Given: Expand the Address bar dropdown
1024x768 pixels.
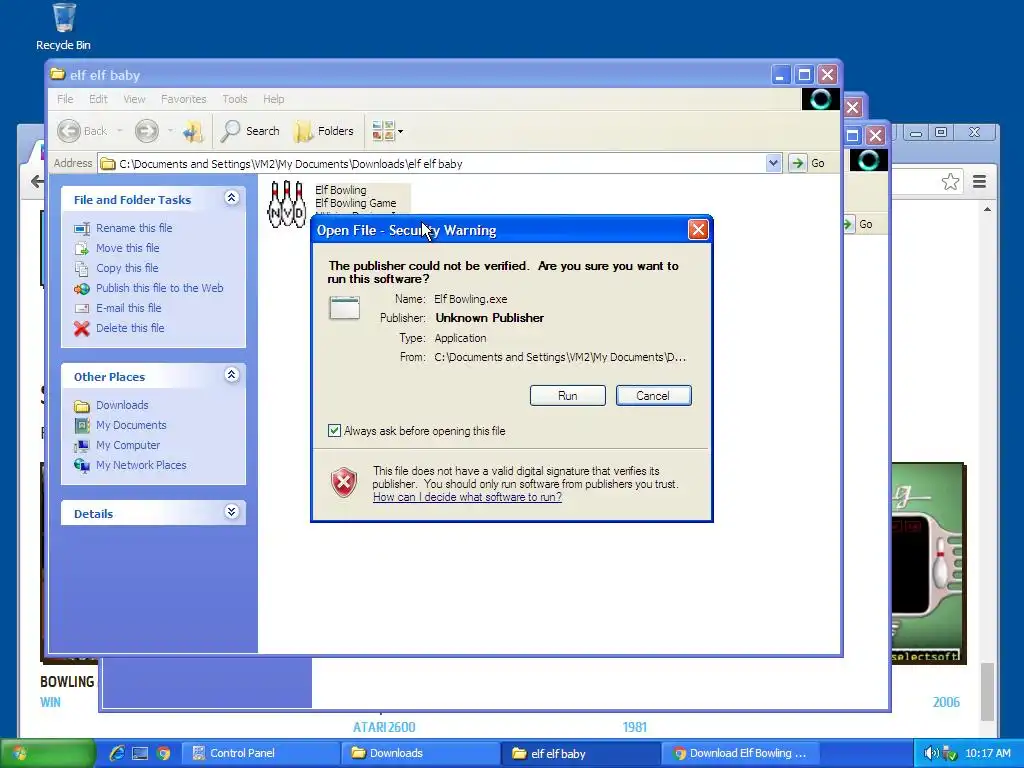Looking at the screenshot, I should coord(773,163).
